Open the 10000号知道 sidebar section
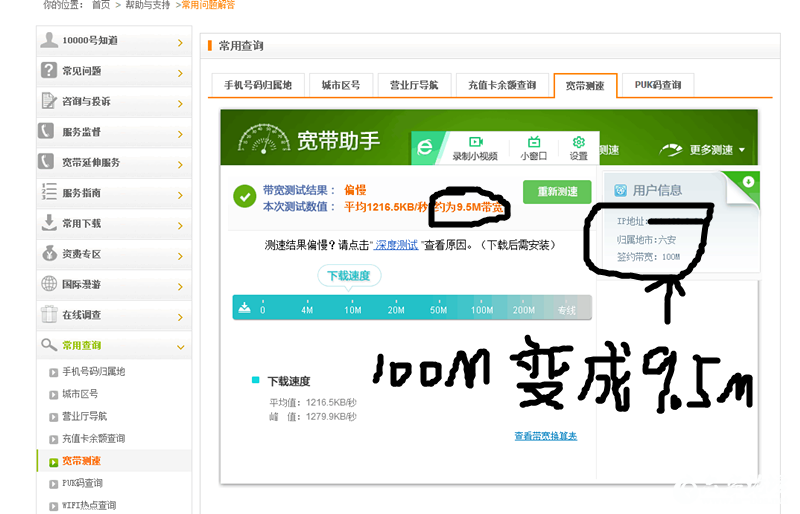Image resolution: width=800 pixels, height=514 pixels. pyautogui.click(x=114, y=41)
